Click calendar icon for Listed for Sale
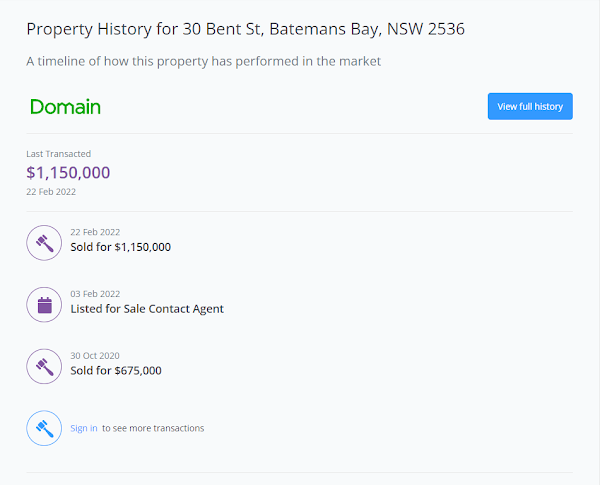The height and width of the screenshot is (485, 600). tap(44, 304)
